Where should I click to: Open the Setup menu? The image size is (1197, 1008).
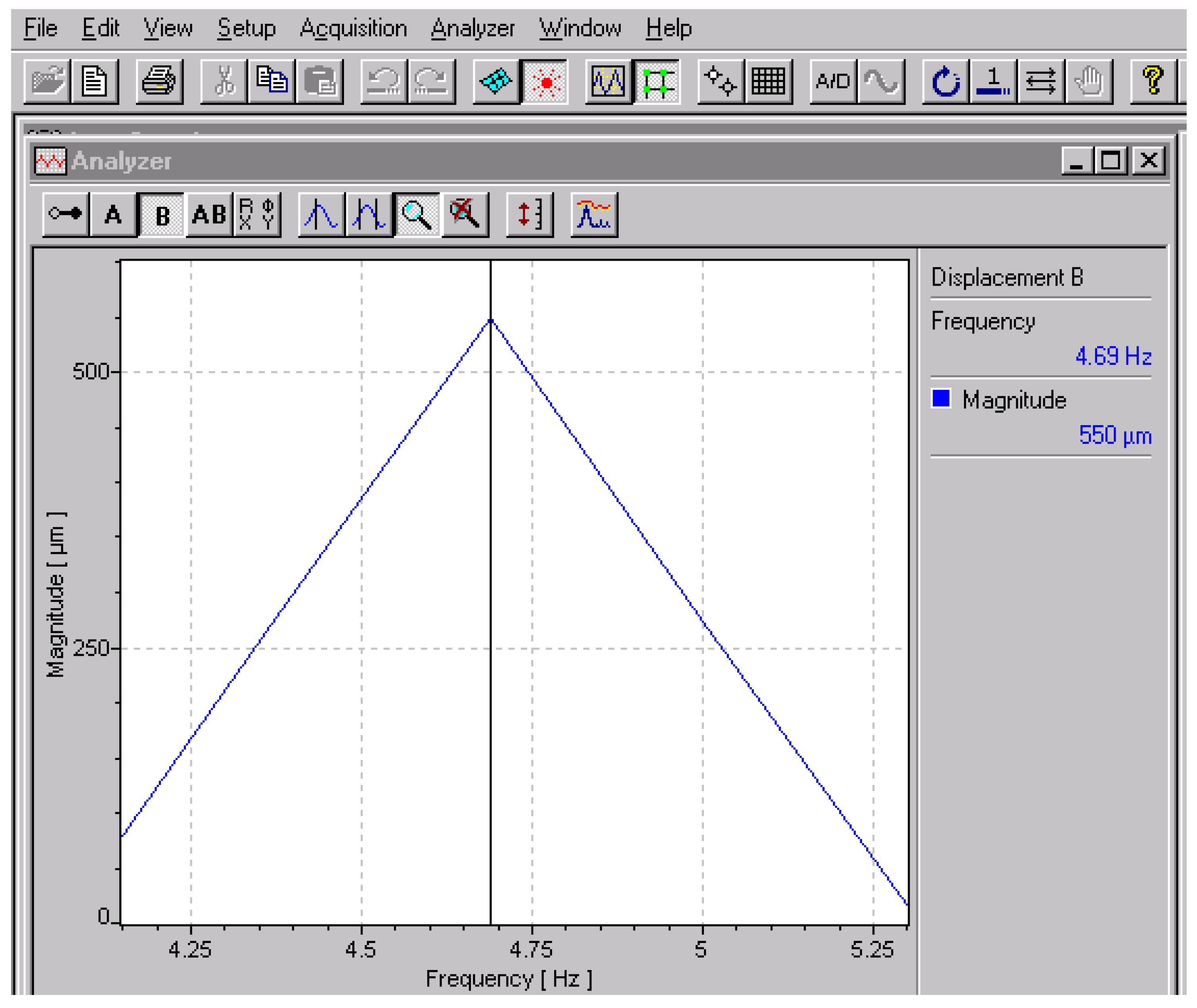pos(247,28)
